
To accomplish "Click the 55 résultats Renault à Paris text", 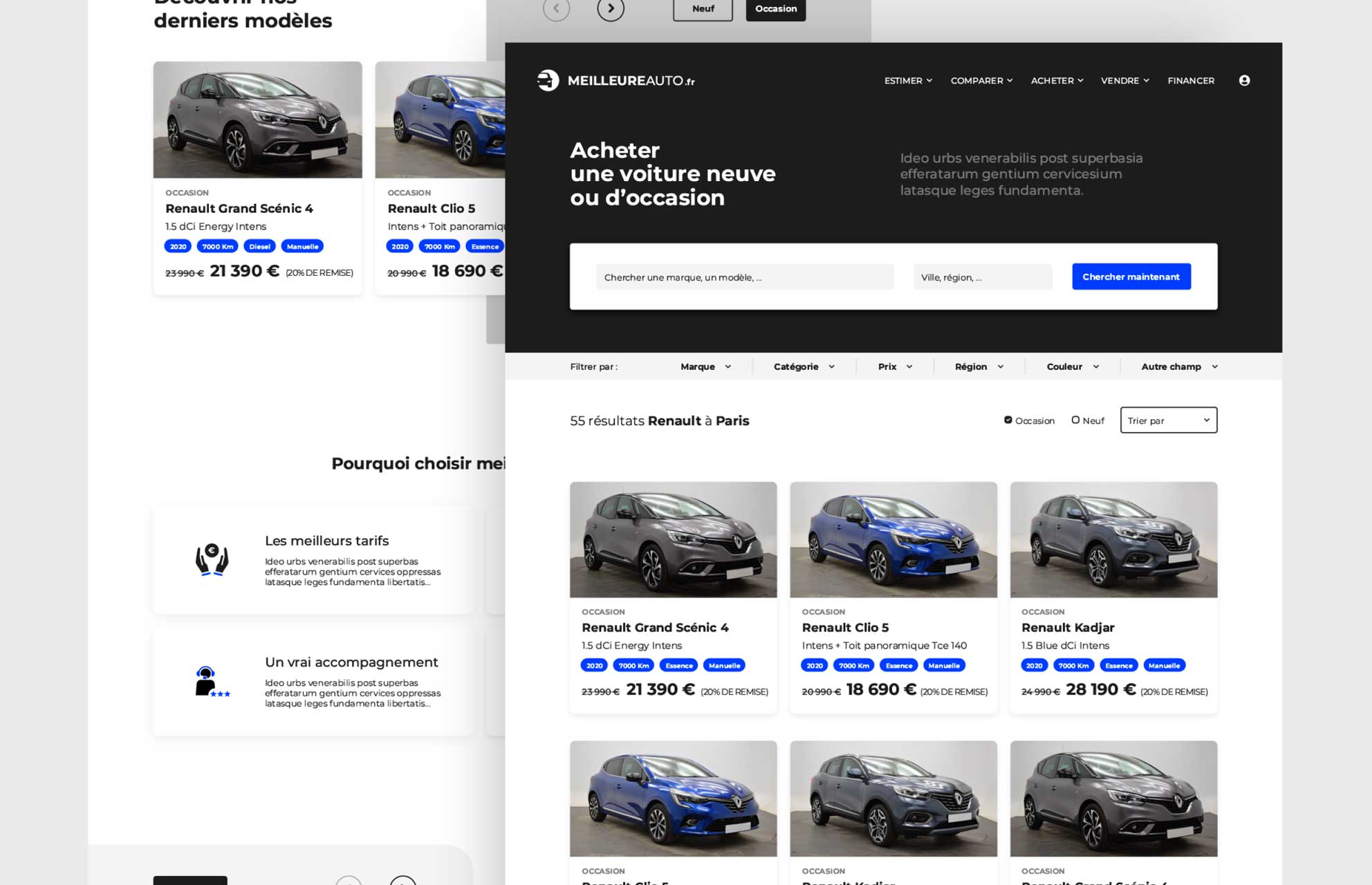I will (x=659, y=420).
